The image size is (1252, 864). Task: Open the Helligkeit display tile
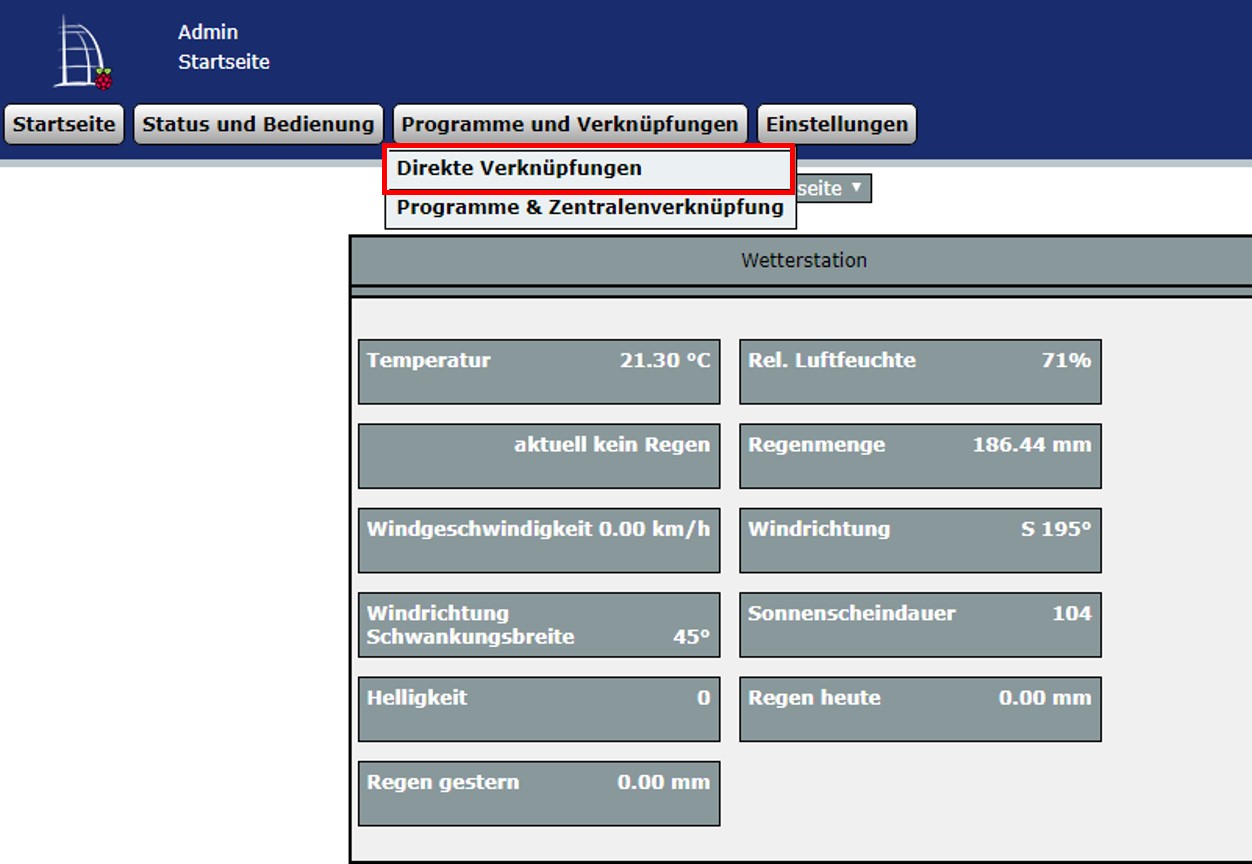click(539, 708)
